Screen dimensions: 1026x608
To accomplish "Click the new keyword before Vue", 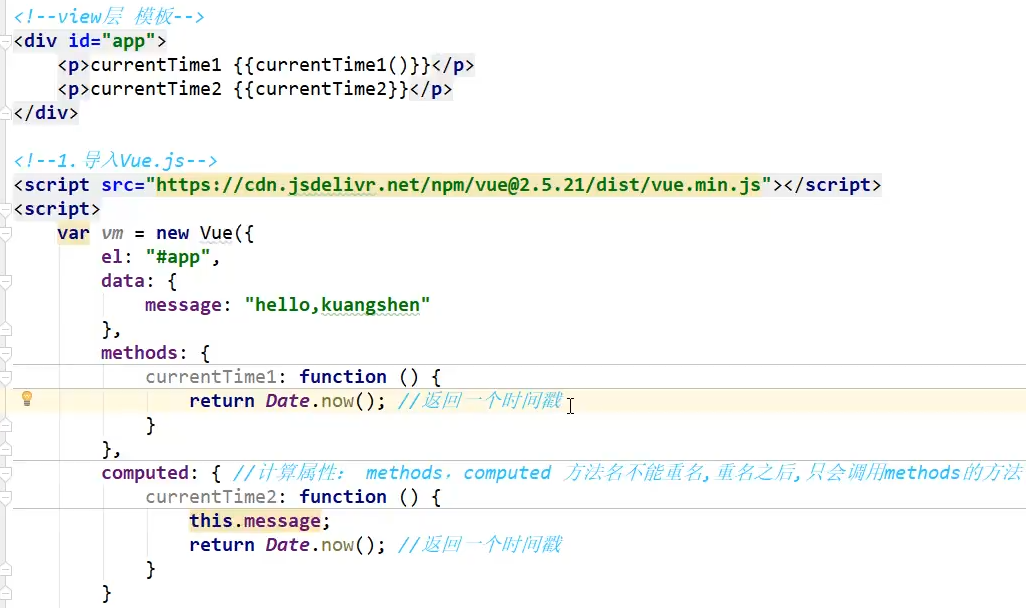I will pyautogui.click(x=172, y=233).
